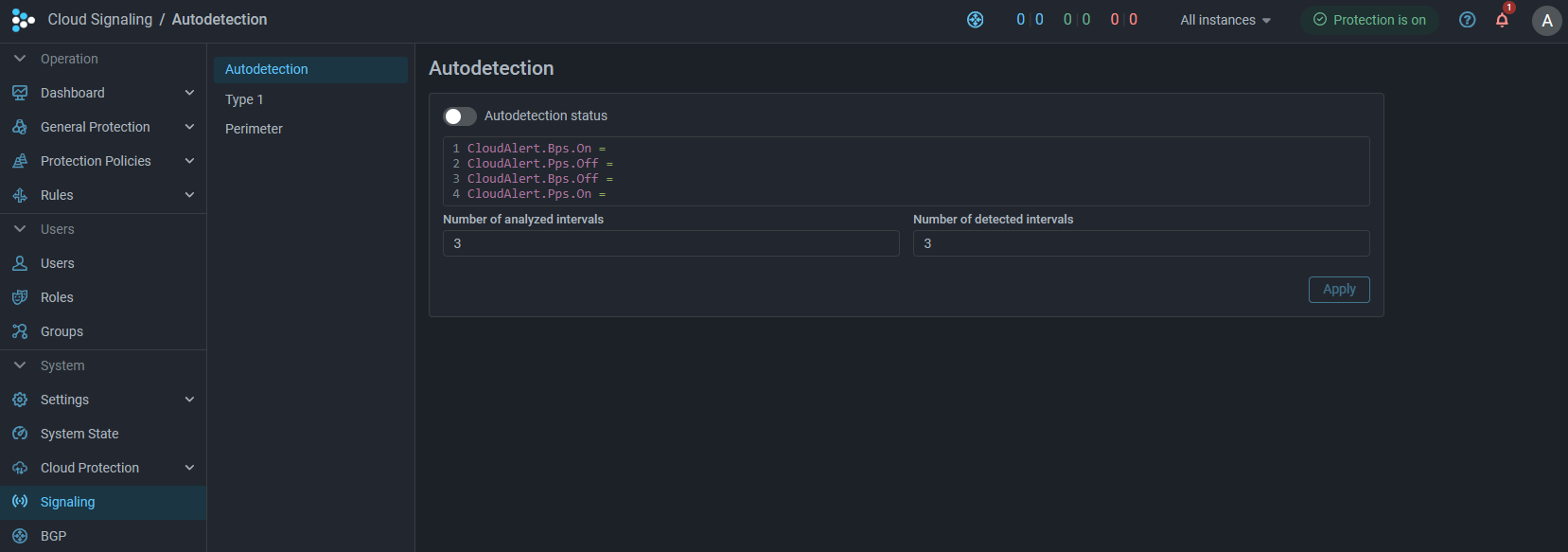Click the user avatar A icon

(1546, 21)
